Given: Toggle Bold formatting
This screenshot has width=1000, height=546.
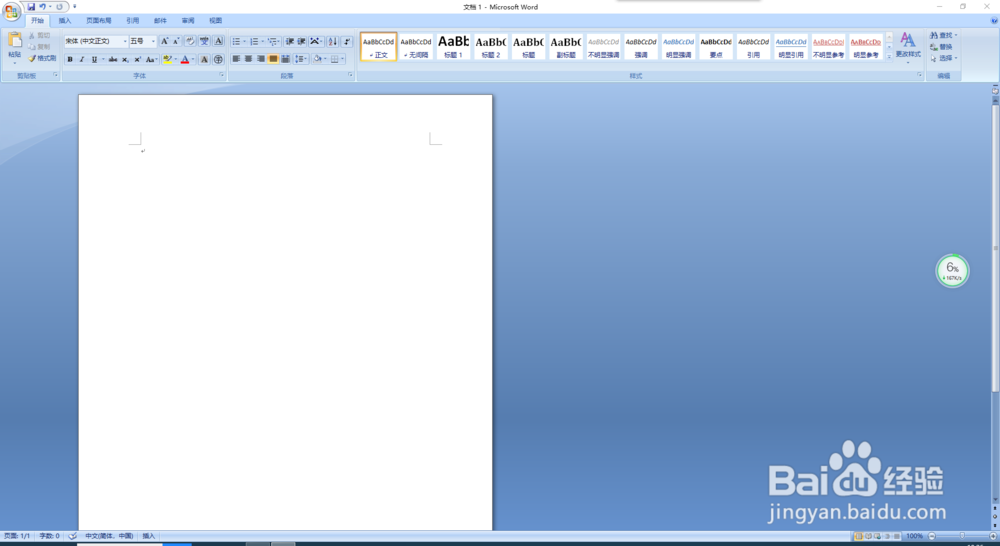Looking at the screenshot, I should (70, 59).
